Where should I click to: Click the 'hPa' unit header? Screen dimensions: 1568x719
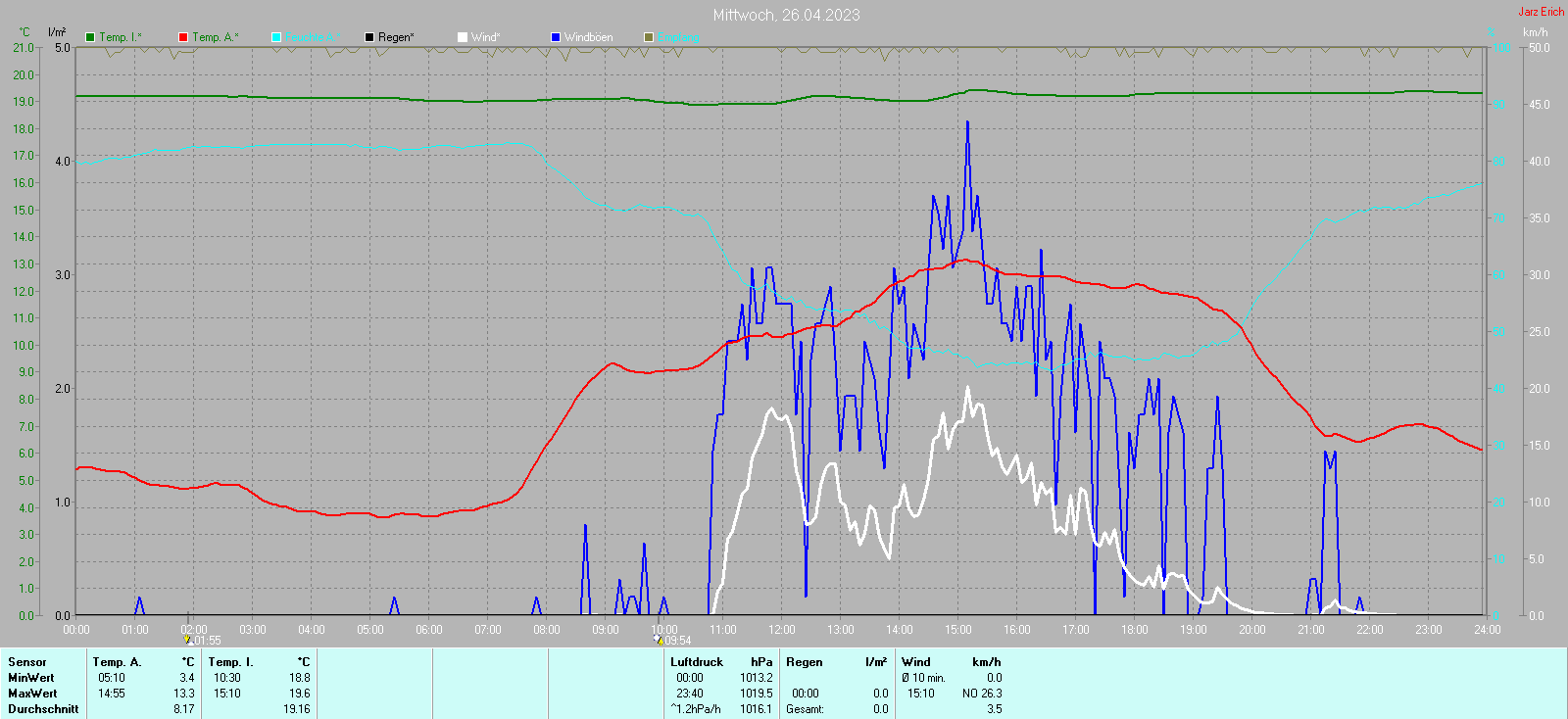[x=761, y=662]
